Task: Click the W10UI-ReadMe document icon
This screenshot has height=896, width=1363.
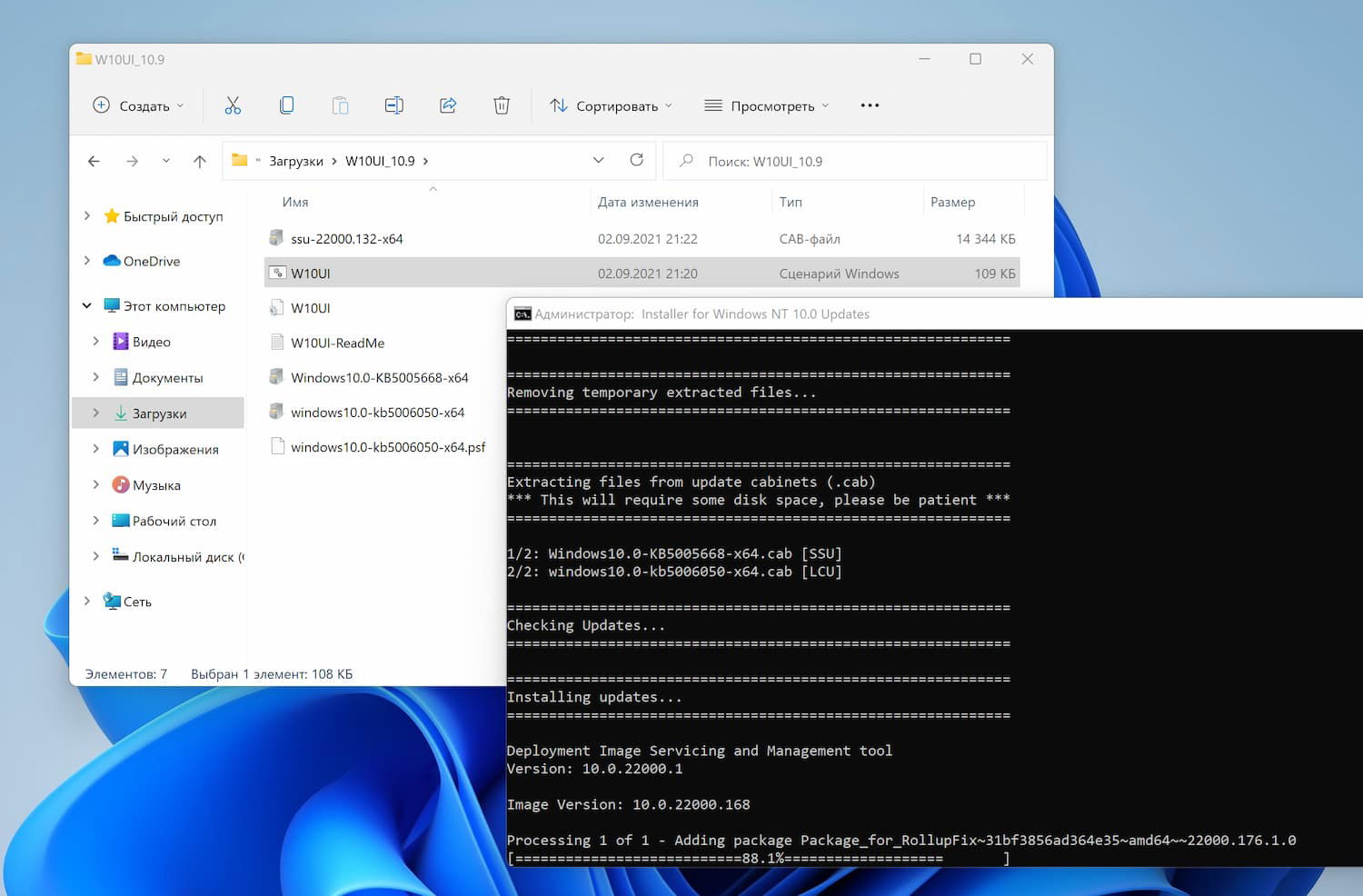Action: pos(277,343)
